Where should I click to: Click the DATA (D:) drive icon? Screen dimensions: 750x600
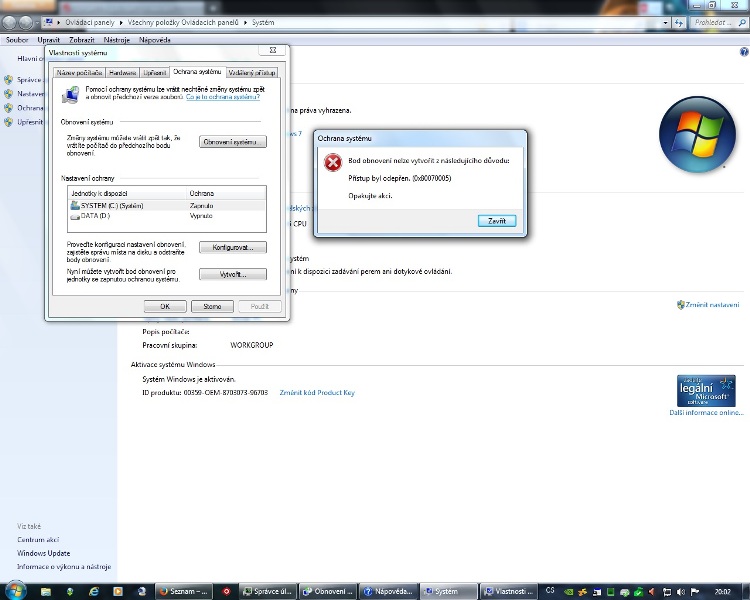(x=74, y=216)
